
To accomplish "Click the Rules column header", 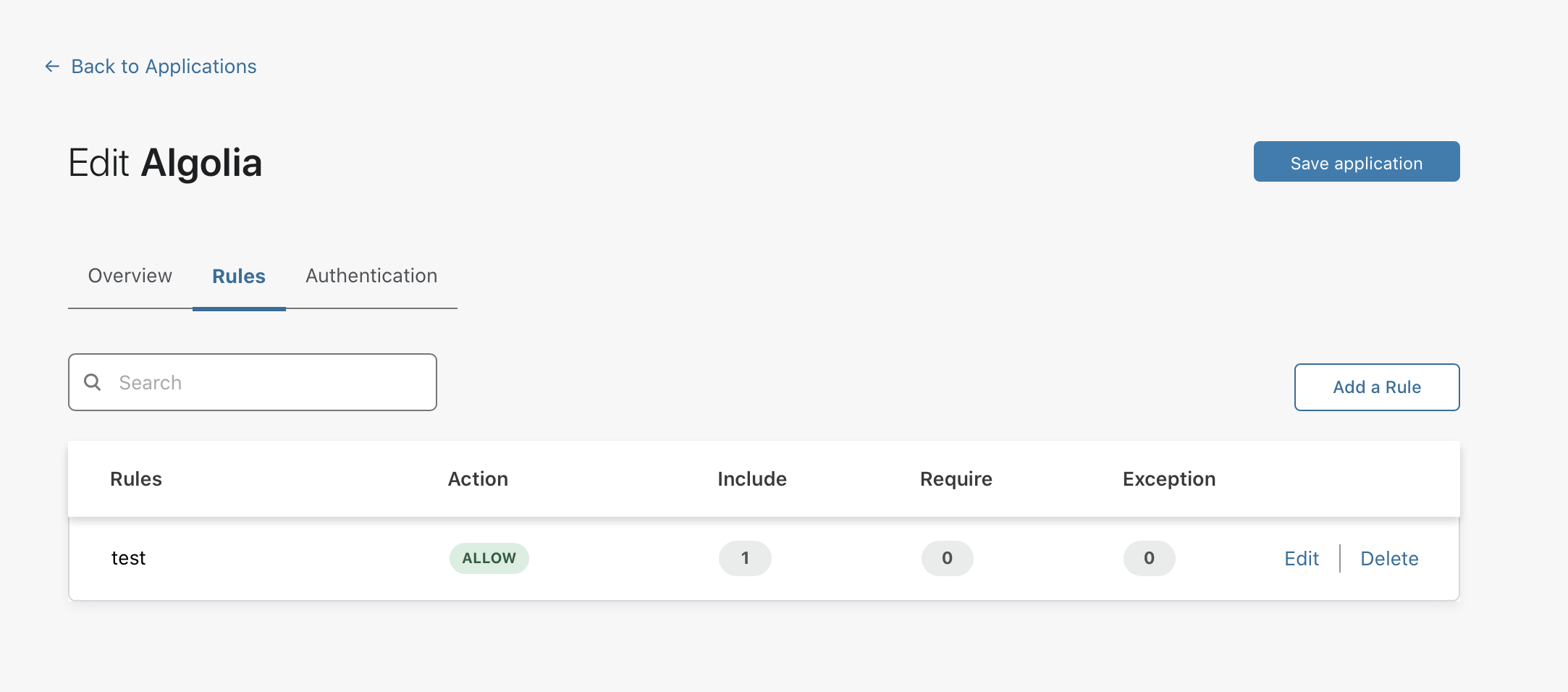I will (136, 479).
